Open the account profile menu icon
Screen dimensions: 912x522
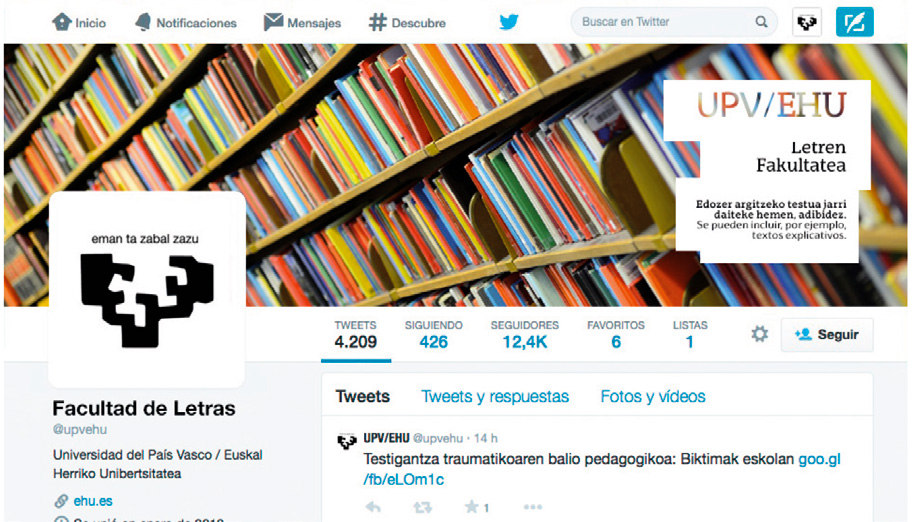point(807,22)
